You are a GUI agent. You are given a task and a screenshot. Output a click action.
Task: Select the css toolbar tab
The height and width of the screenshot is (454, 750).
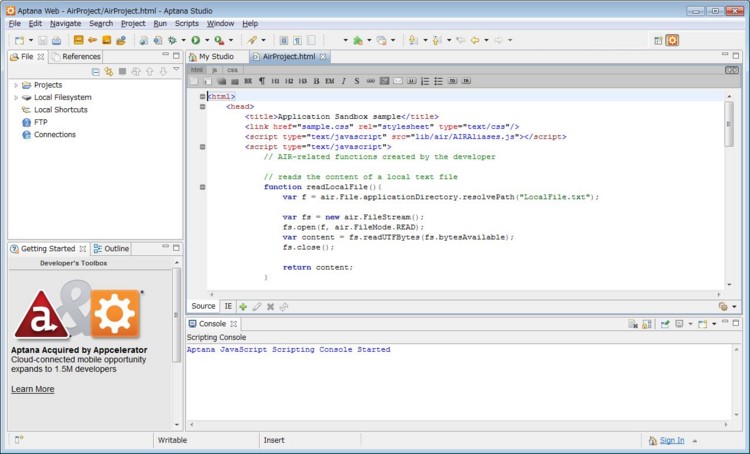[x=232, y=70]
